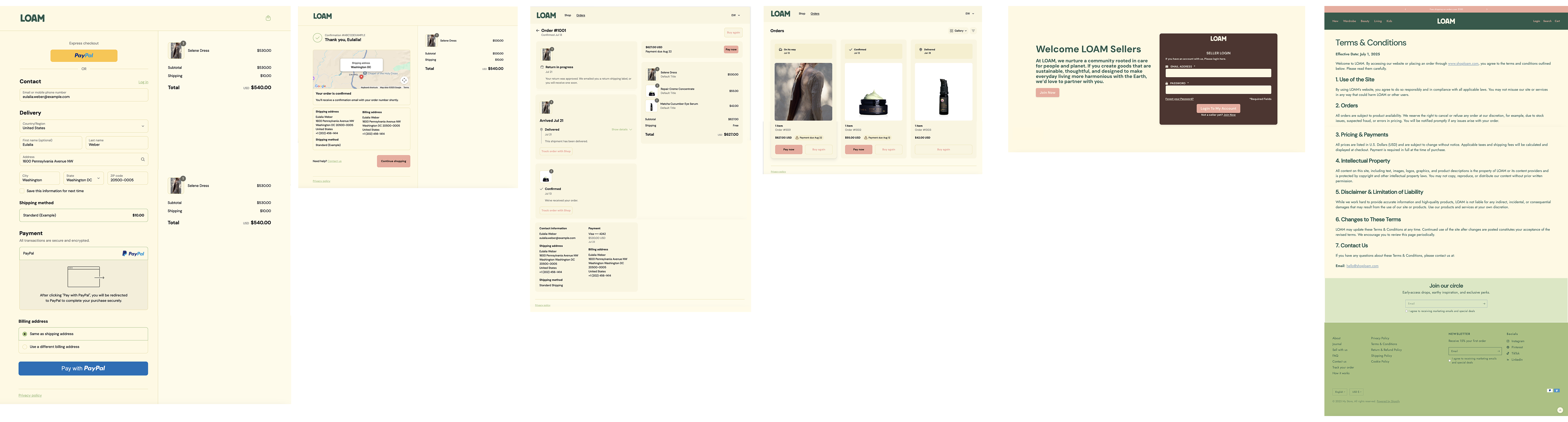Screen dimensions: 1568x422
Task: Open the Gallery view dropdown
Action: point(959,31)
